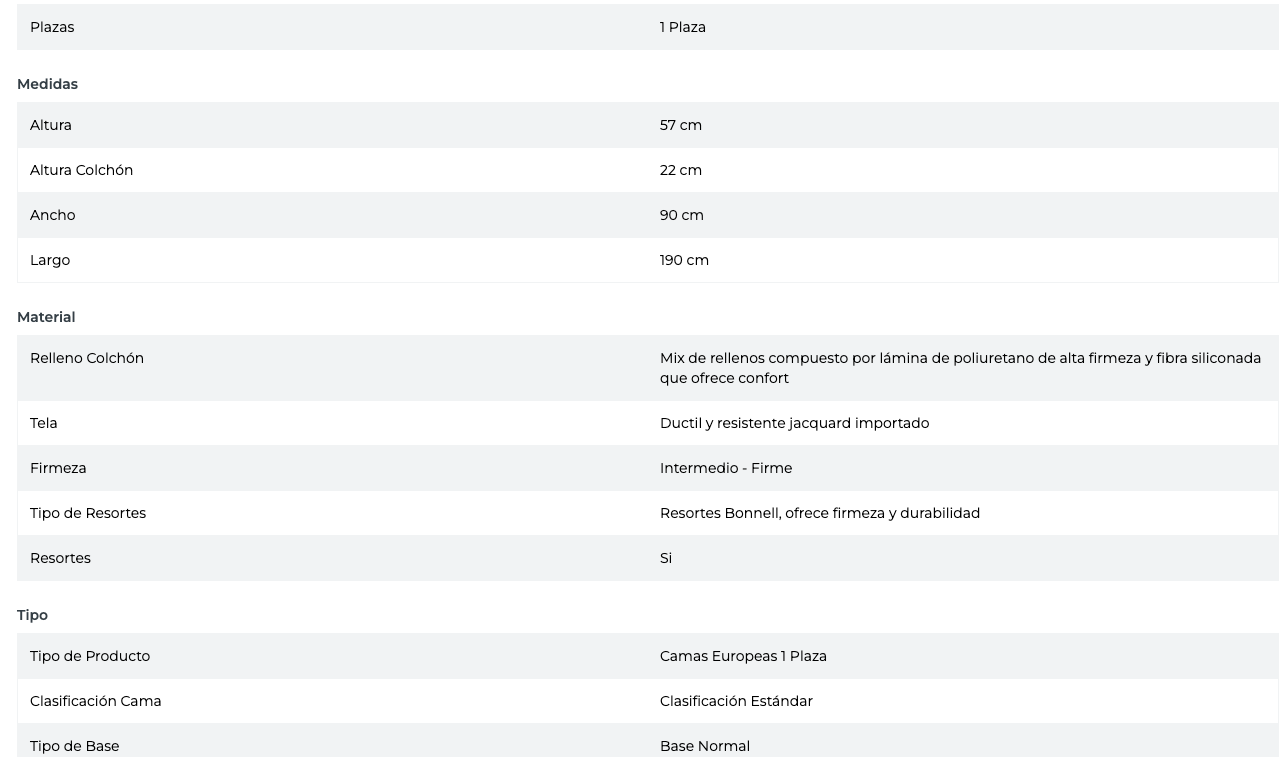This screenshot has height=757, width=1283.
Task: Click the 57 cm height value
Action: [680, 125]
